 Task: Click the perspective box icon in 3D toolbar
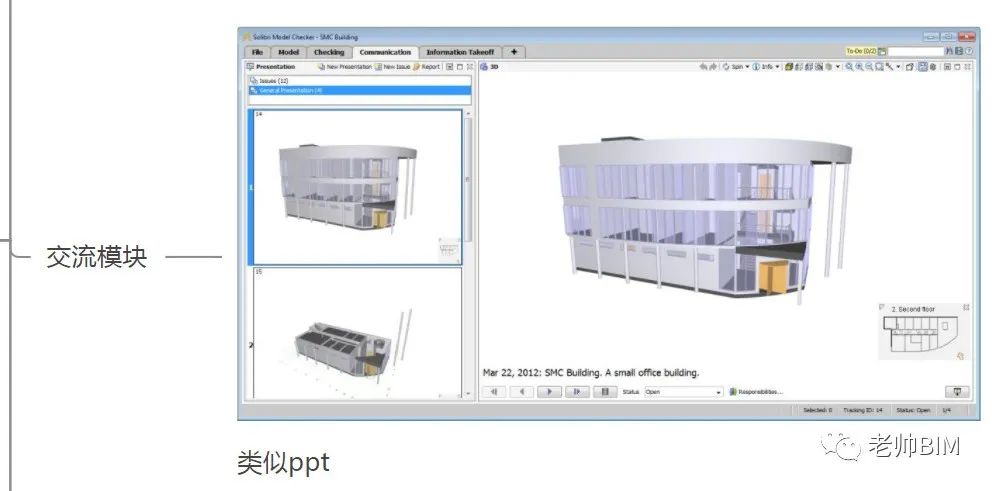(908, 67)
